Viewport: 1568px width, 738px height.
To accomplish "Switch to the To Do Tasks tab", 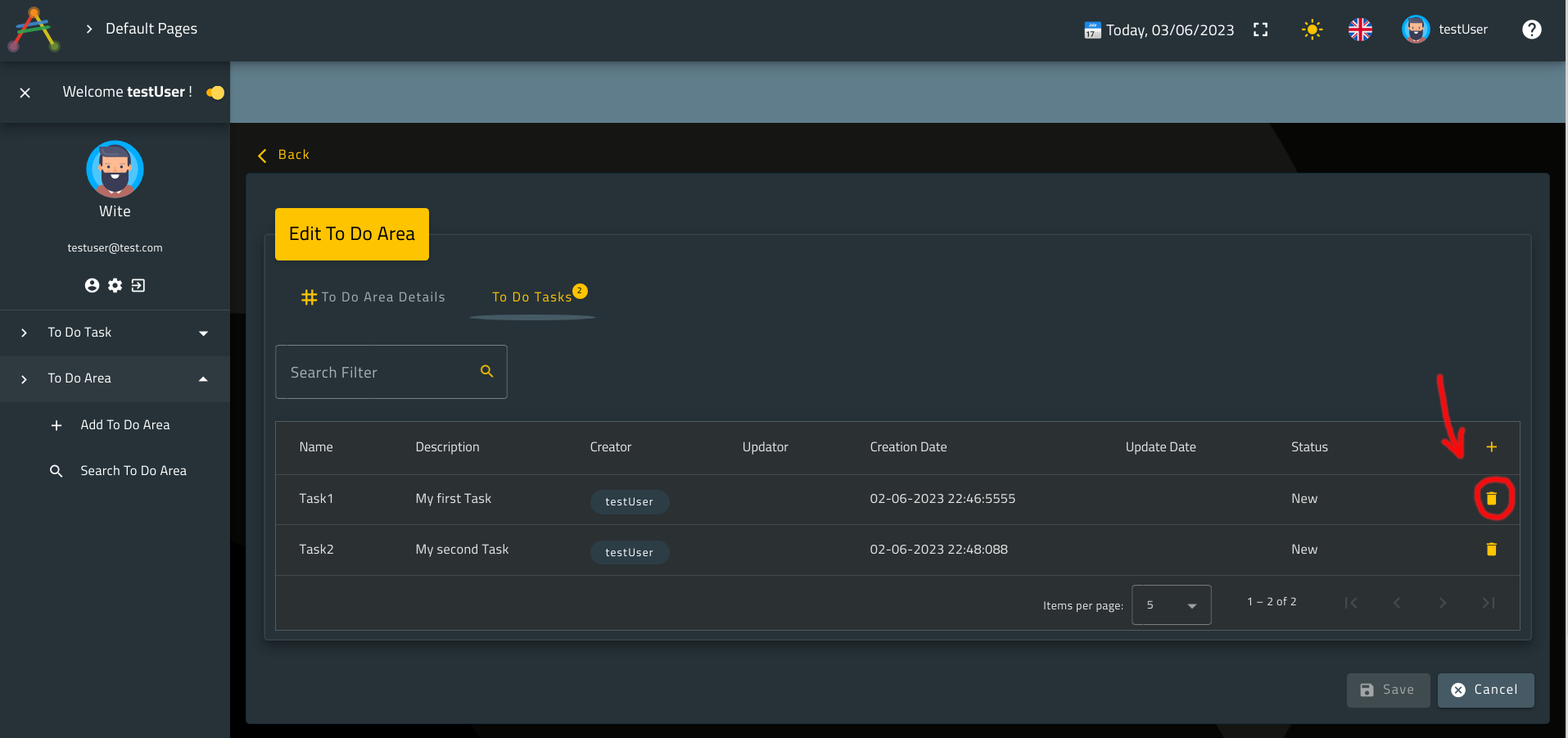I will (x=532, y=297).
